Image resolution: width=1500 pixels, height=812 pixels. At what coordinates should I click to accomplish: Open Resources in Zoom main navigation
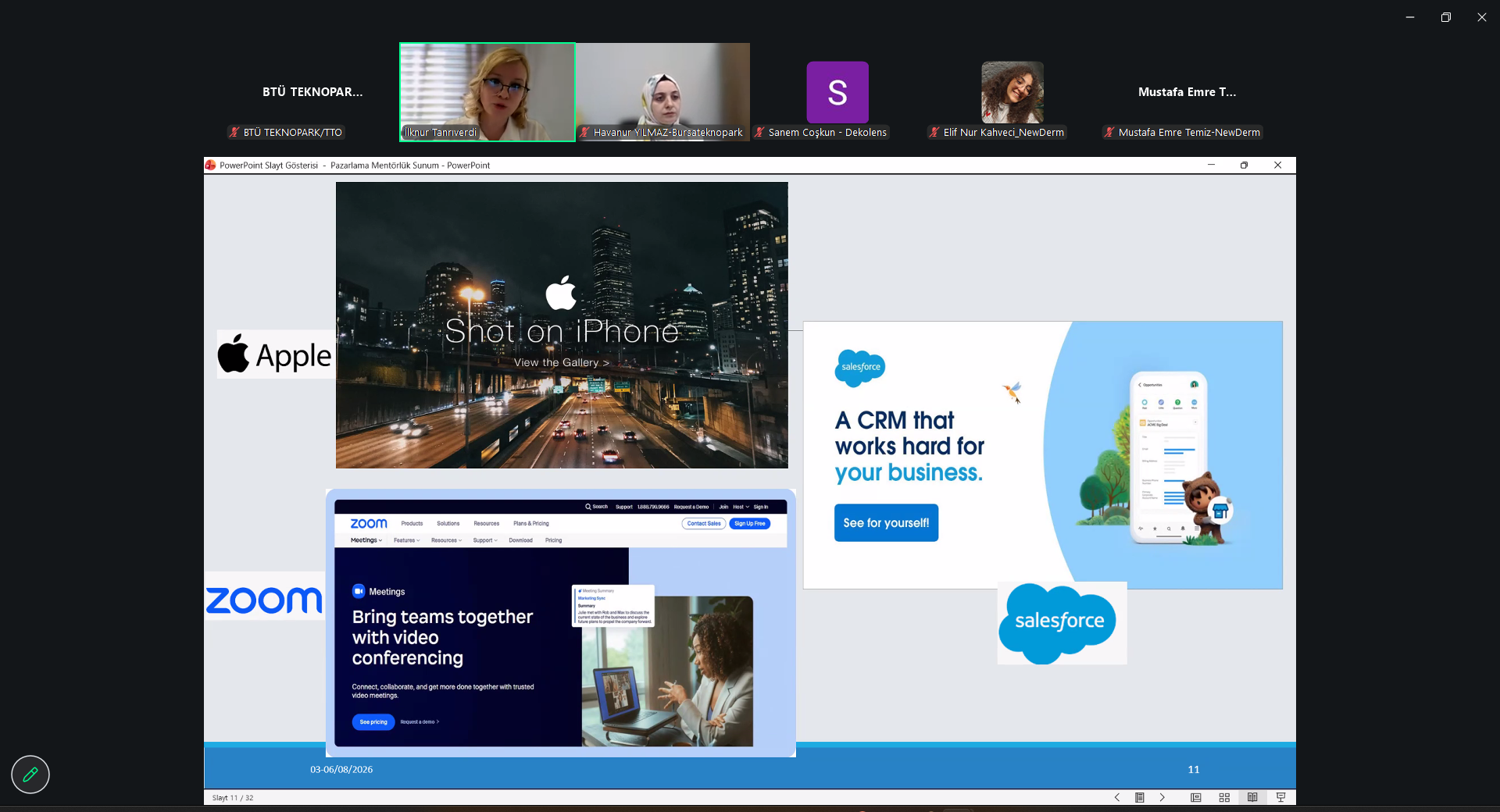point(486,523)
